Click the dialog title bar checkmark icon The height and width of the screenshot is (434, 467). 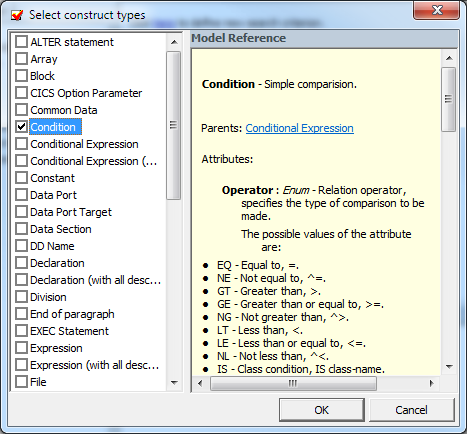tap(17, 15)
